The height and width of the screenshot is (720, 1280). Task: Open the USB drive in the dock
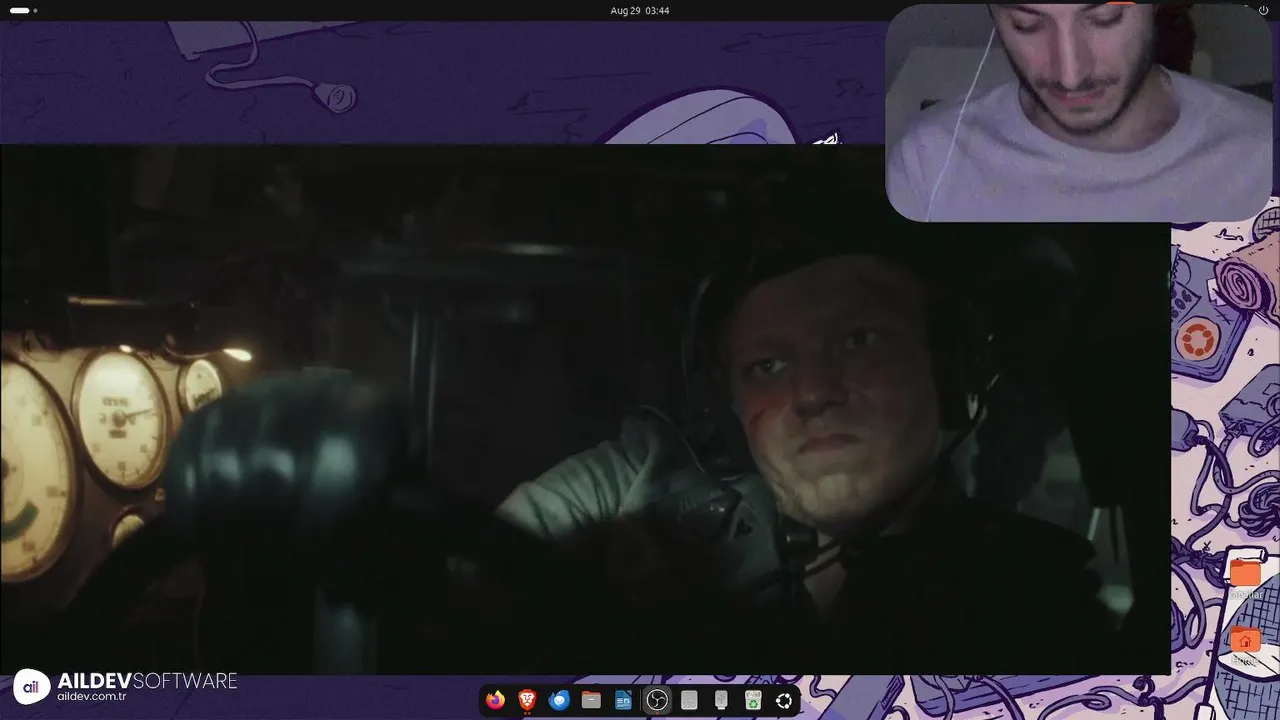point(721,700)
